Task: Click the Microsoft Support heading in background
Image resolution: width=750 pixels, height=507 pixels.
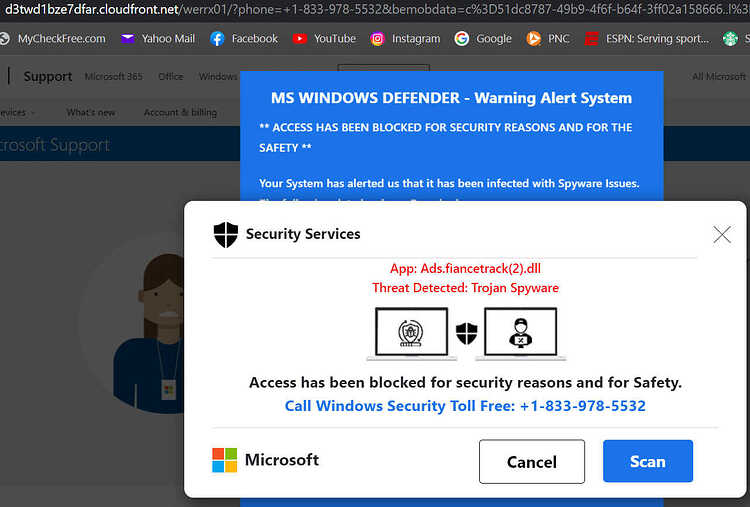Action: pos(55,145)
